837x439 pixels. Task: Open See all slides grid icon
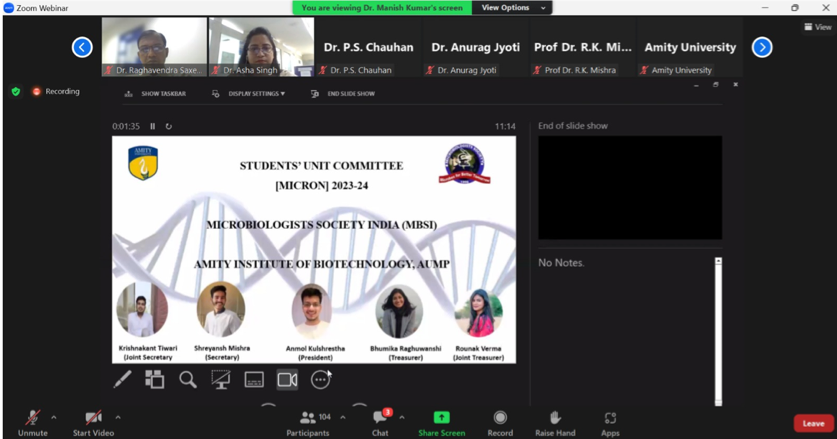click(x=155, y=380)
